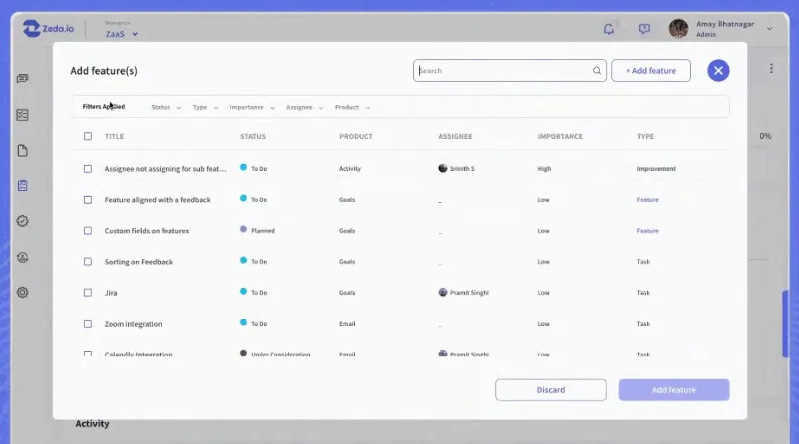This screenshot has height=444, width=799.
Task: Click 'Activity' product cell in first row
Action: coord(350,169)
